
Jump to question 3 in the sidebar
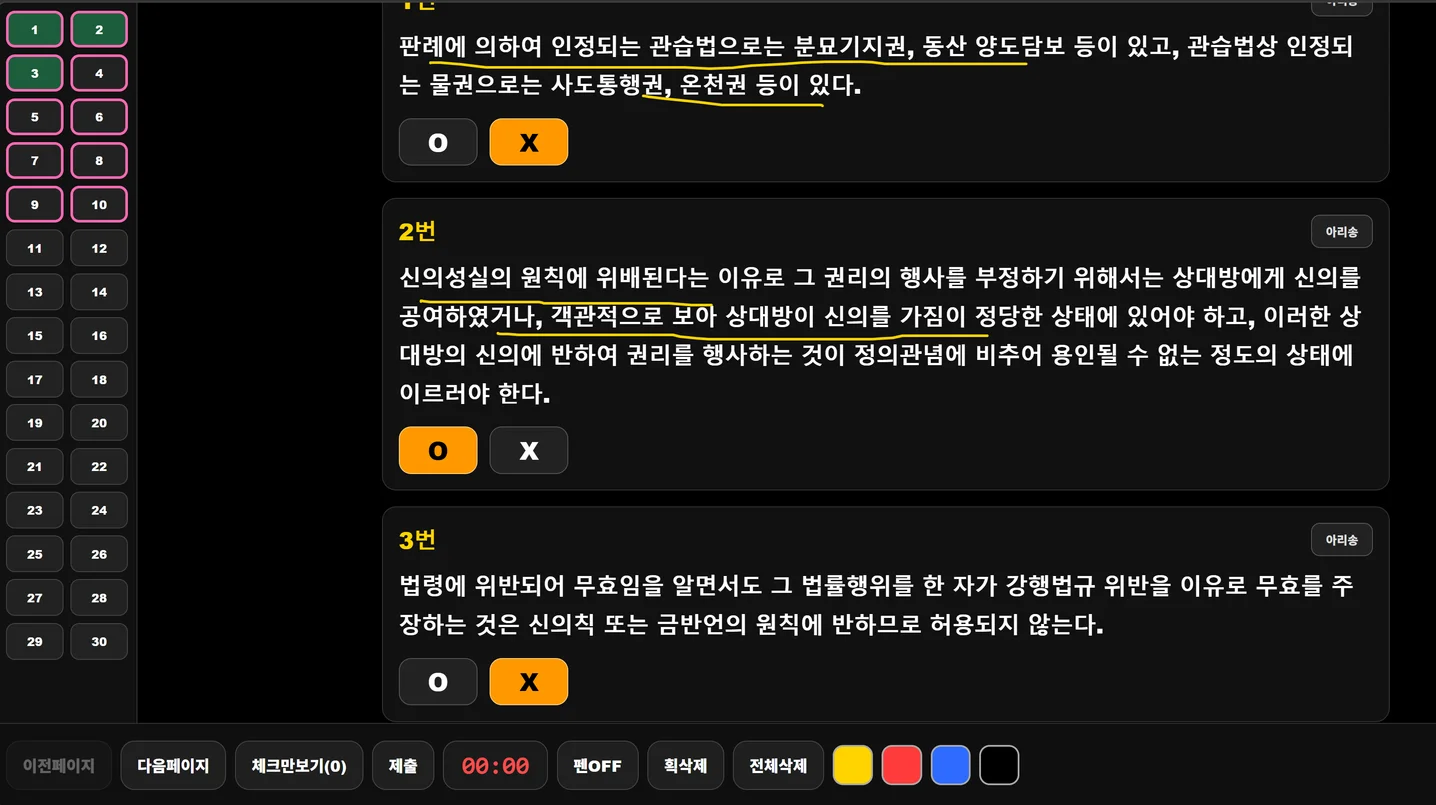pyautogui.click(x=35, y=73)
